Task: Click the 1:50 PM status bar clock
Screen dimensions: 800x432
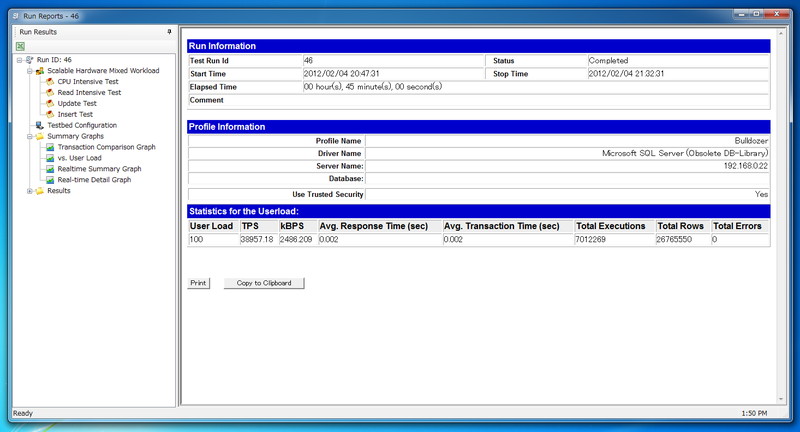Action: (754, 413)
